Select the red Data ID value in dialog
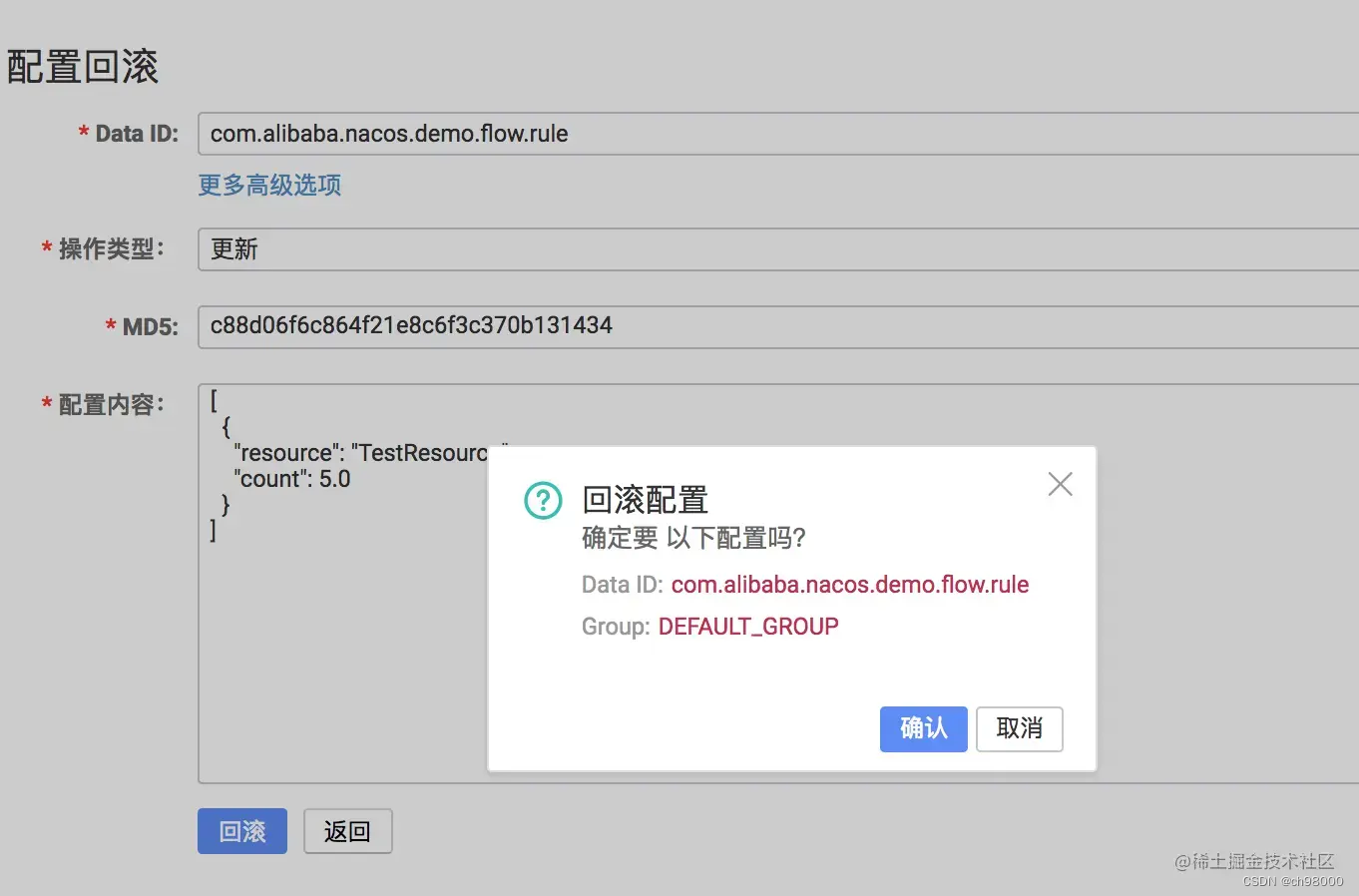The image size is (1359, 896). 850,585
